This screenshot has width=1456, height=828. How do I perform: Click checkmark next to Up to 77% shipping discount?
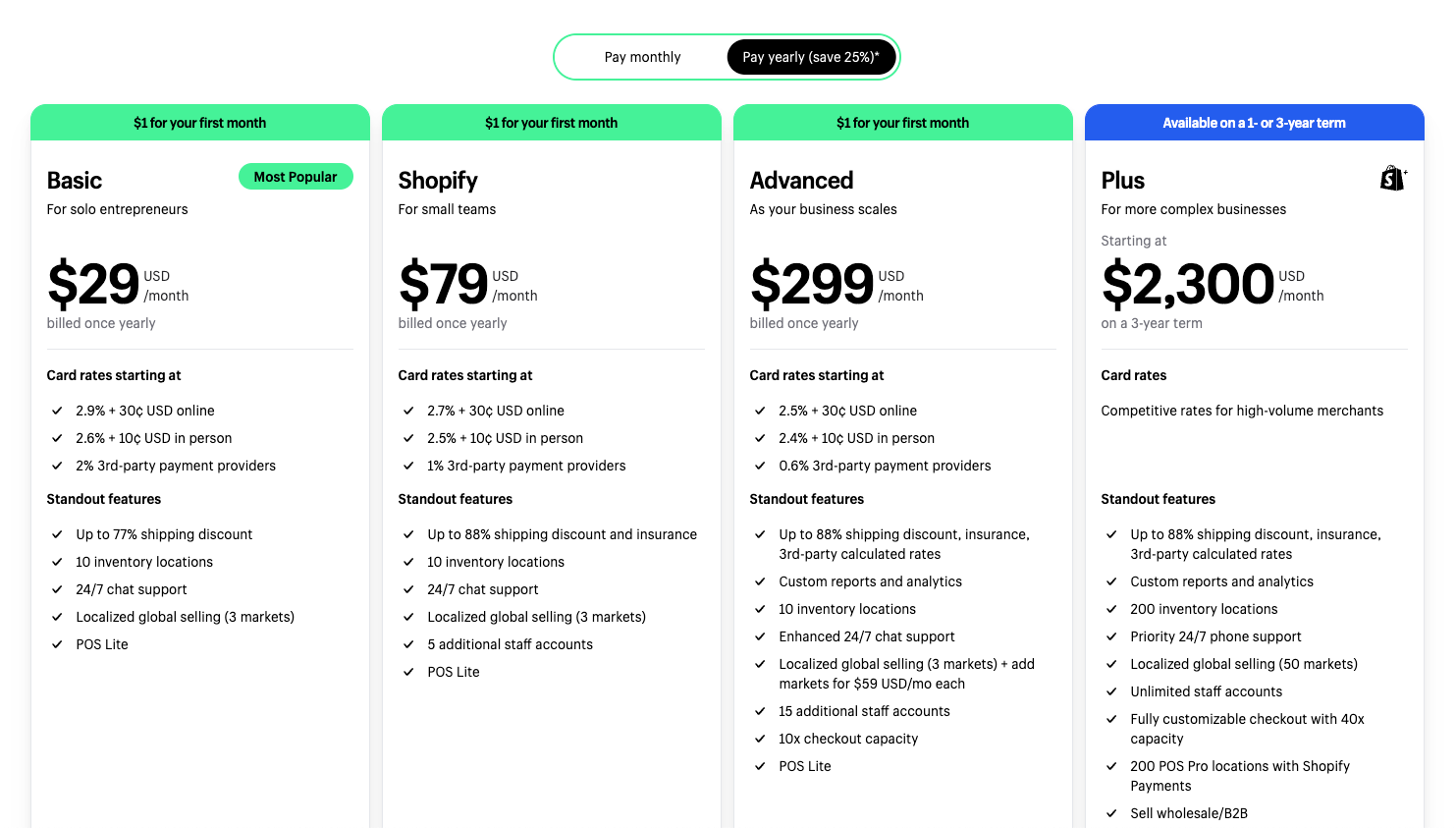click(x=57, y=534)
